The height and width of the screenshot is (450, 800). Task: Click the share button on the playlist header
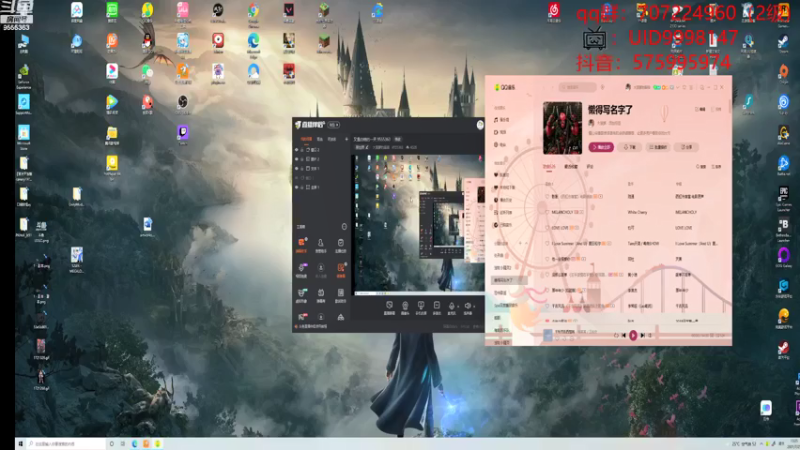point(687,147)
